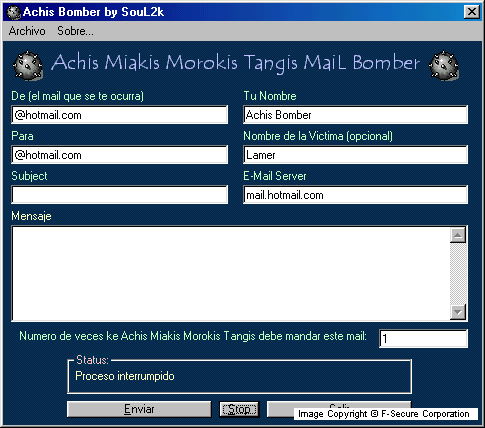Click the 'Tu Nombre' label
485x428 pixels.
(x=270, y=96)
